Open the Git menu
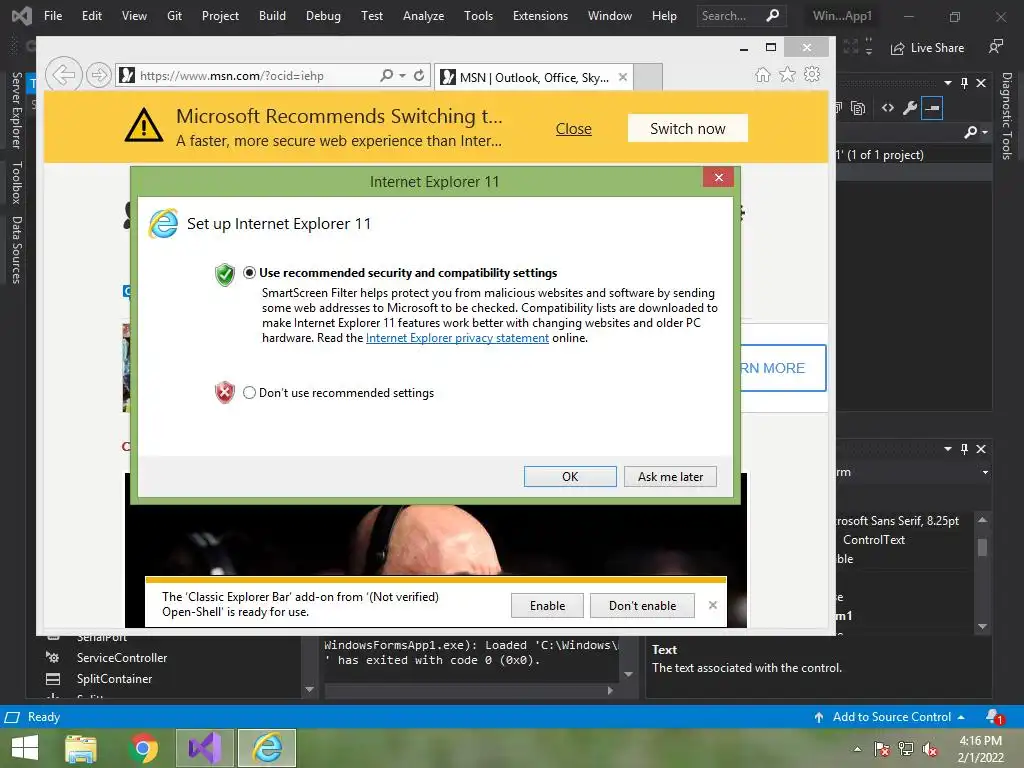The height and width of the screenshot is (768, 1024). 174,16
